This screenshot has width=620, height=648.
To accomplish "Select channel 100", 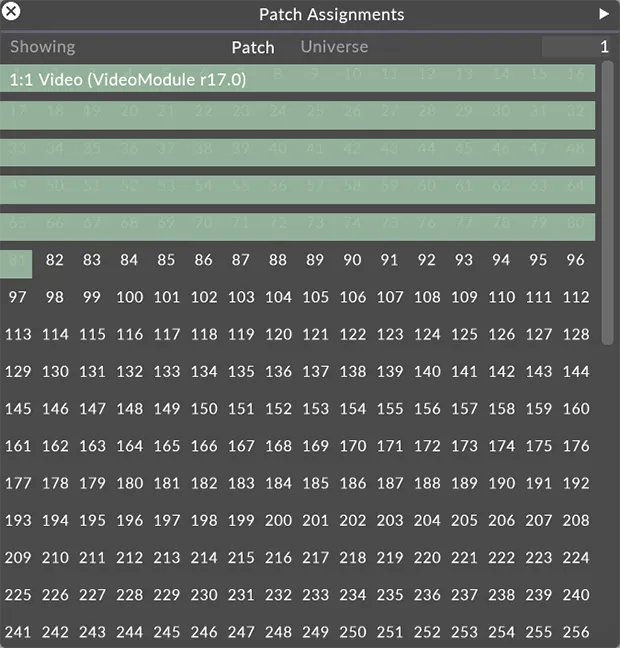I will pos(130,297).
